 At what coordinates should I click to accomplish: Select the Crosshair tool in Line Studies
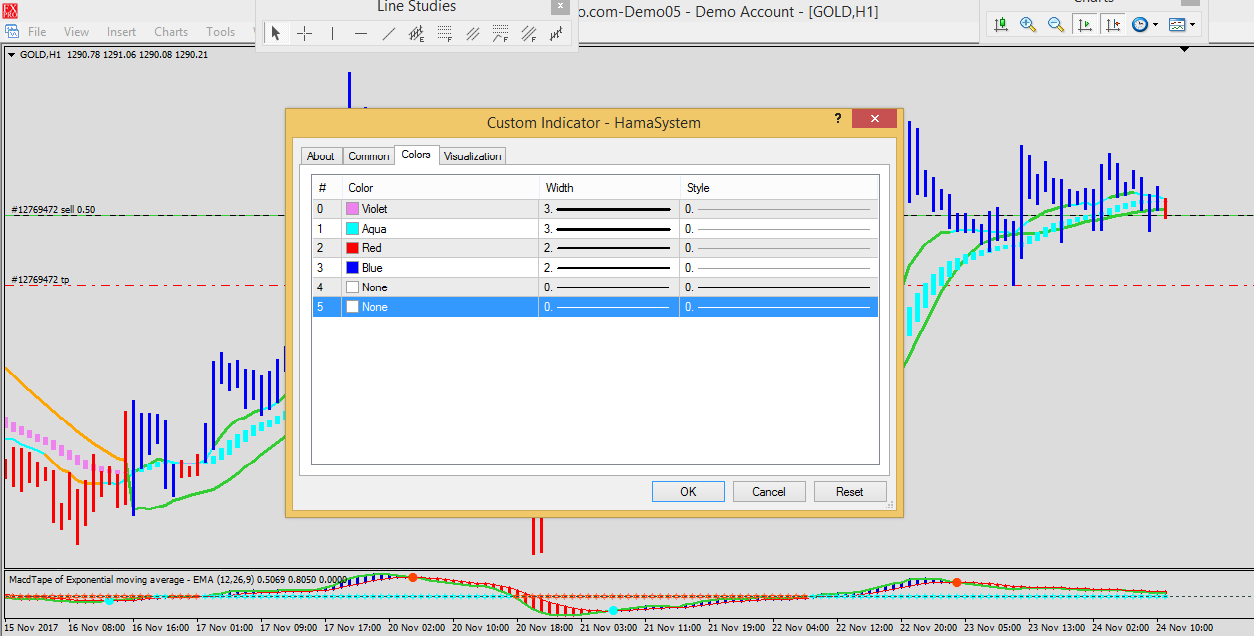pos(304,34)
